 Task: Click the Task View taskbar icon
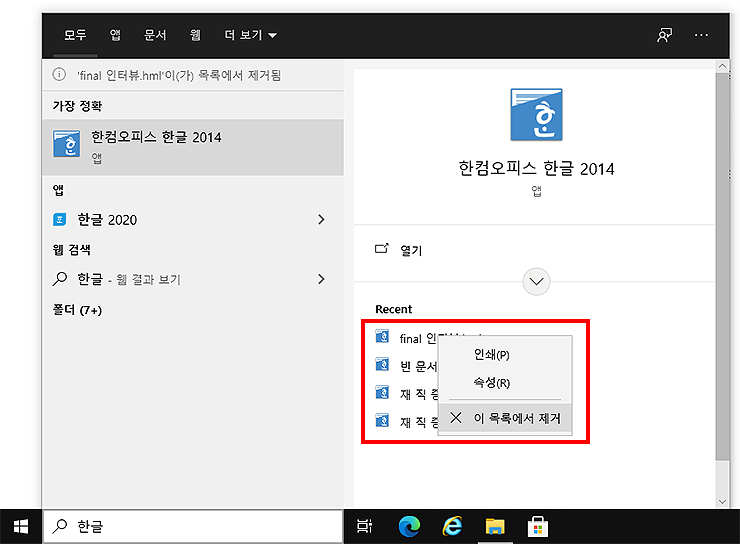[x=364, y=527]
